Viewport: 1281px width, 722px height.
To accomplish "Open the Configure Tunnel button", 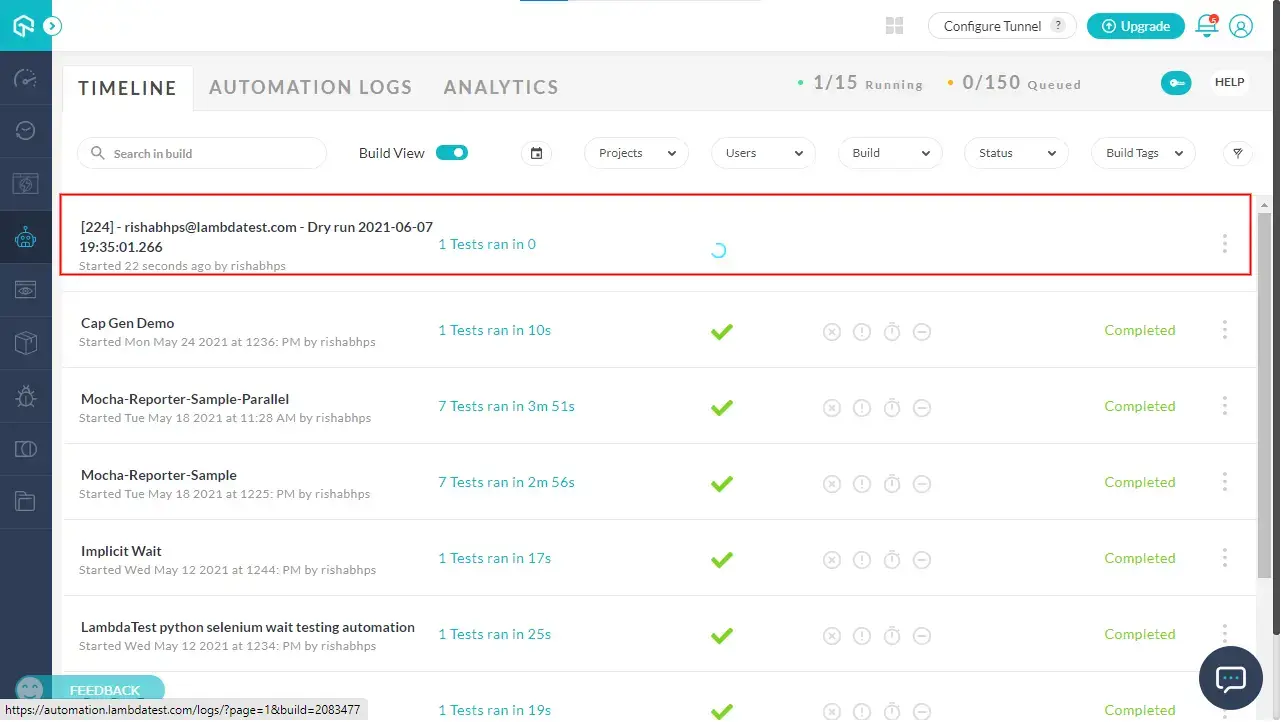I will click(1001, 25).
